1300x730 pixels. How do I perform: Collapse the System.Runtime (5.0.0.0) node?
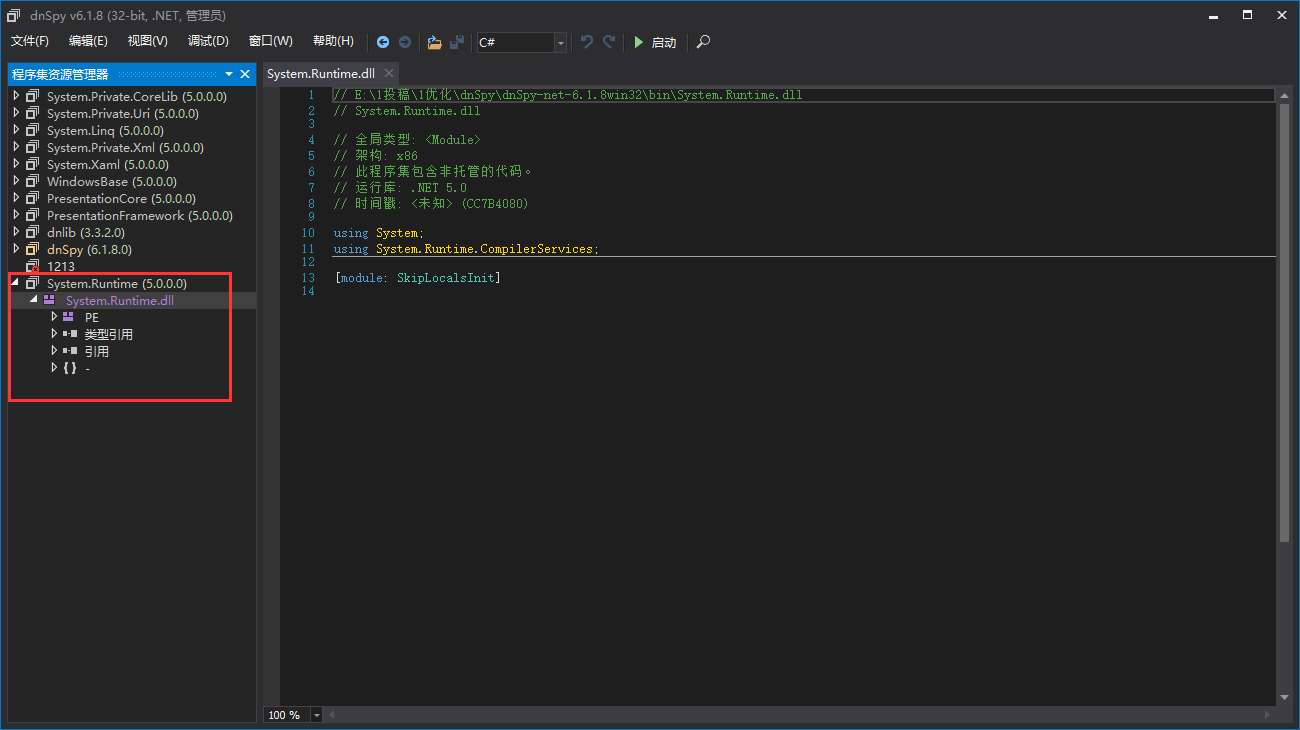(x=15, y=283)
